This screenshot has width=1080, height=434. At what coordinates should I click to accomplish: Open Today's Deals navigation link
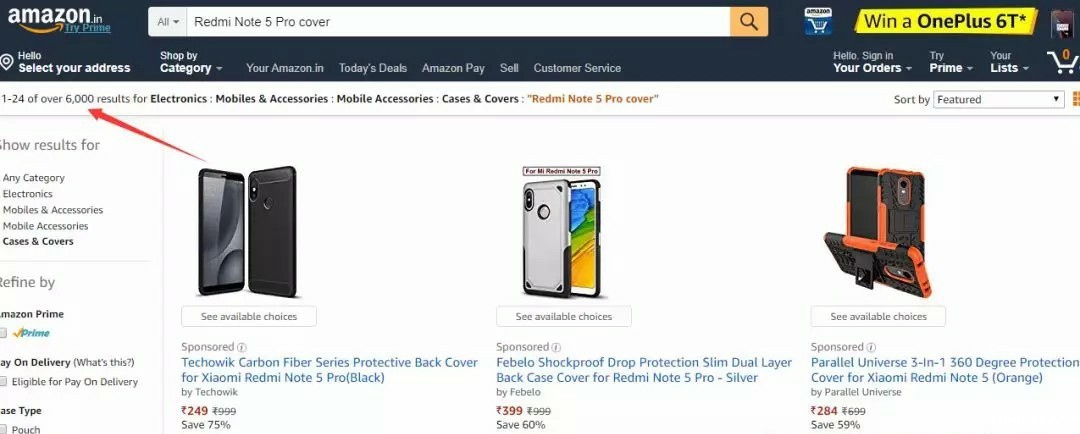coord(373,68)
